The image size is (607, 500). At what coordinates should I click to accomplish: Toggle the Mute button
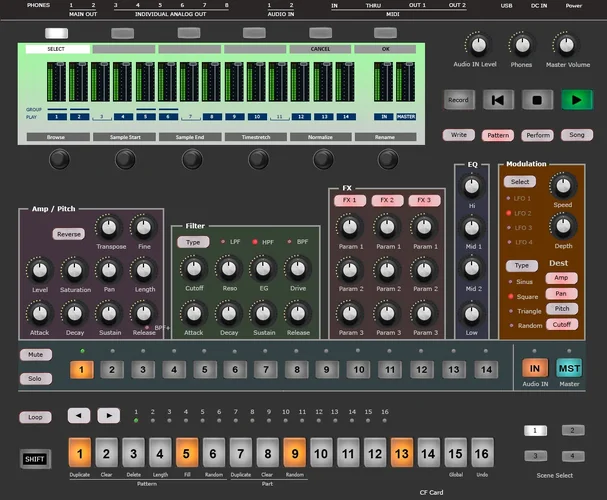36,354
